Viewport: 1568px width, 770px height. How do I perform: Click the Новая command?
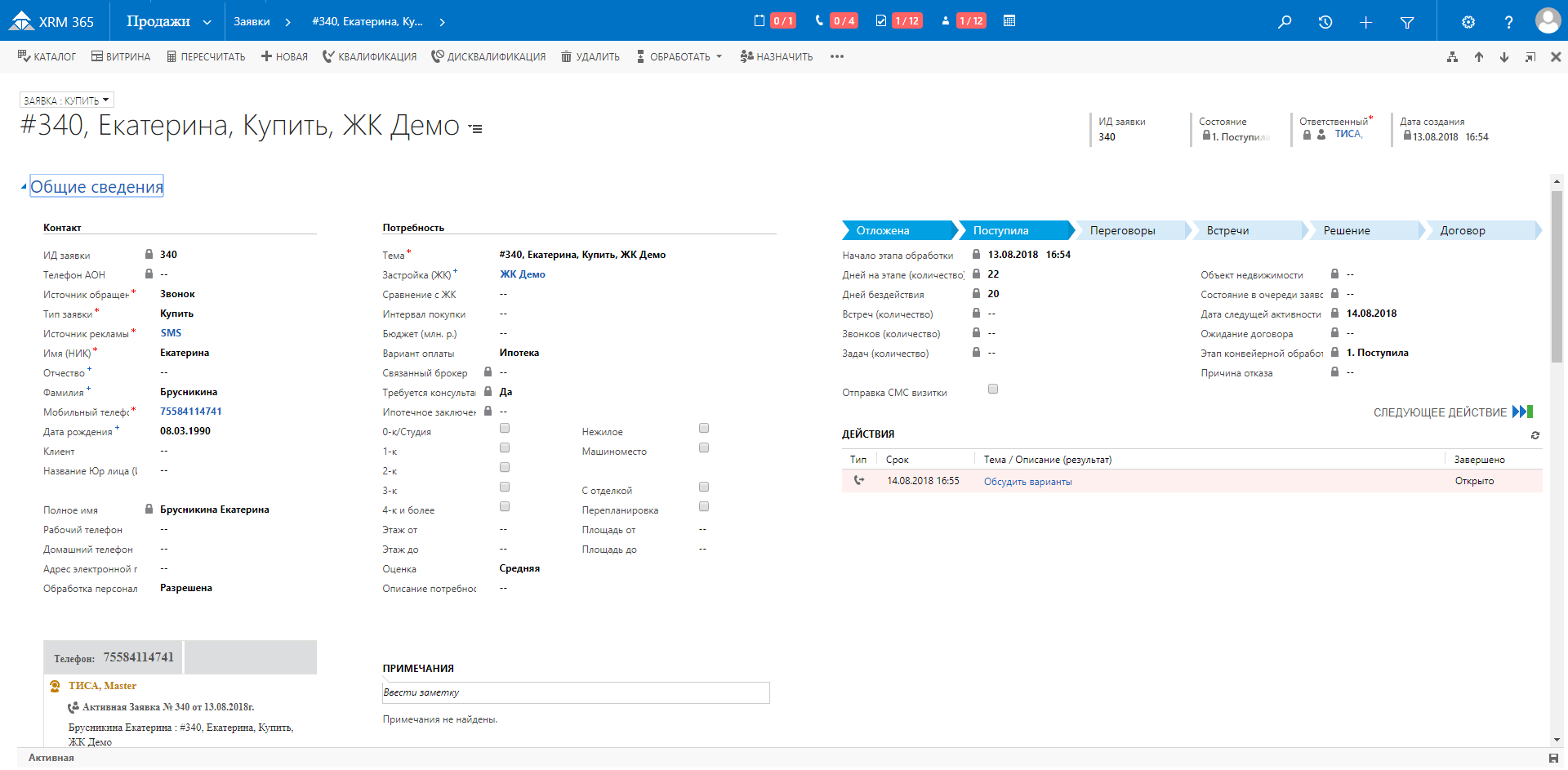click(284, 56)
